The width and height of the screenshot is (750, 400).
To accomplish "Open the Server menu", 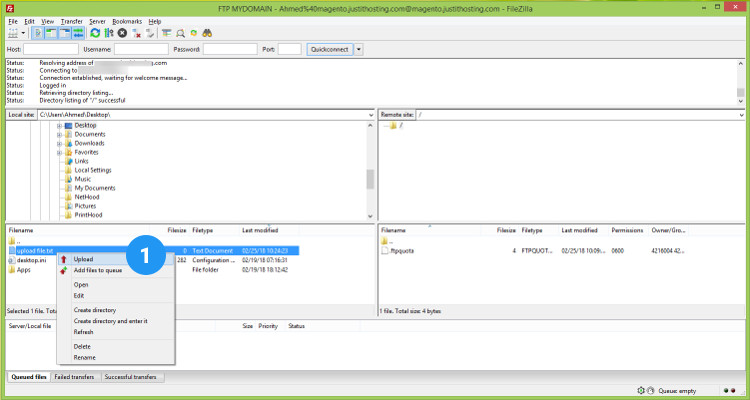I will [x=98, y=22].
